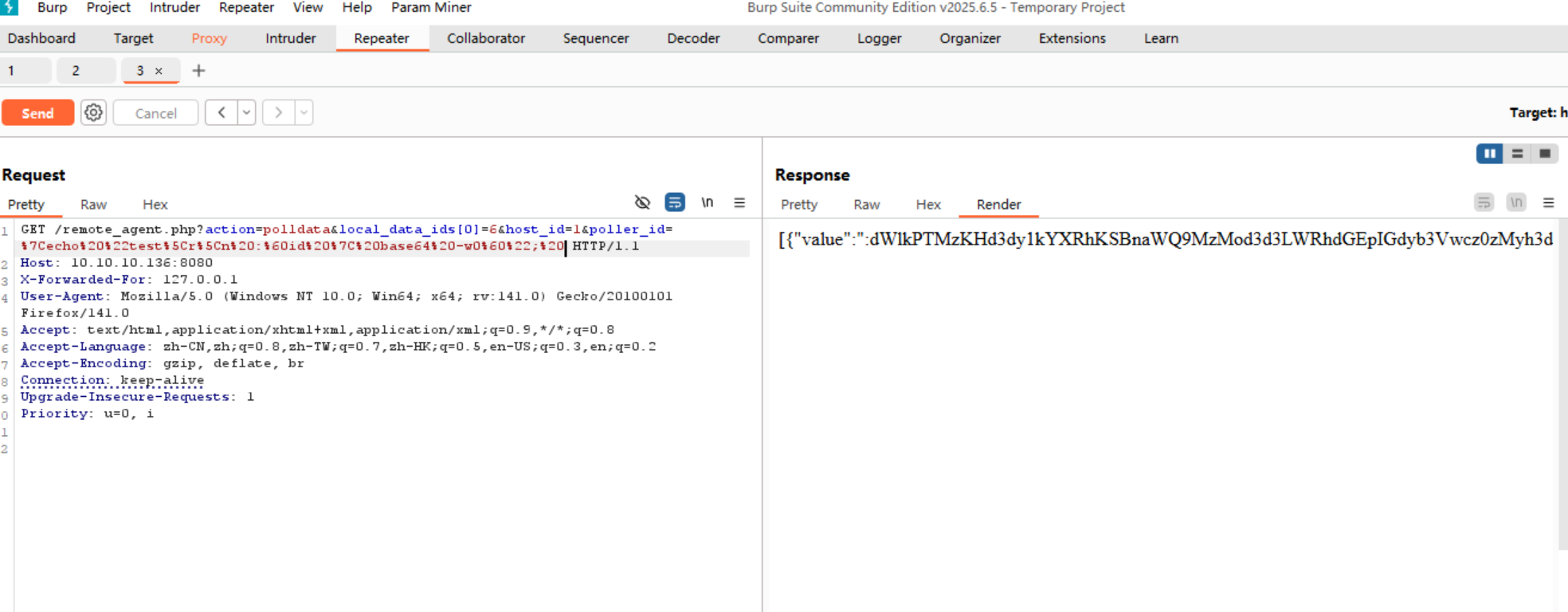Click the Upgrade-Insecure-Requests header
Viewport: 1568px width, 612px height.
click(x=137, y=397)
